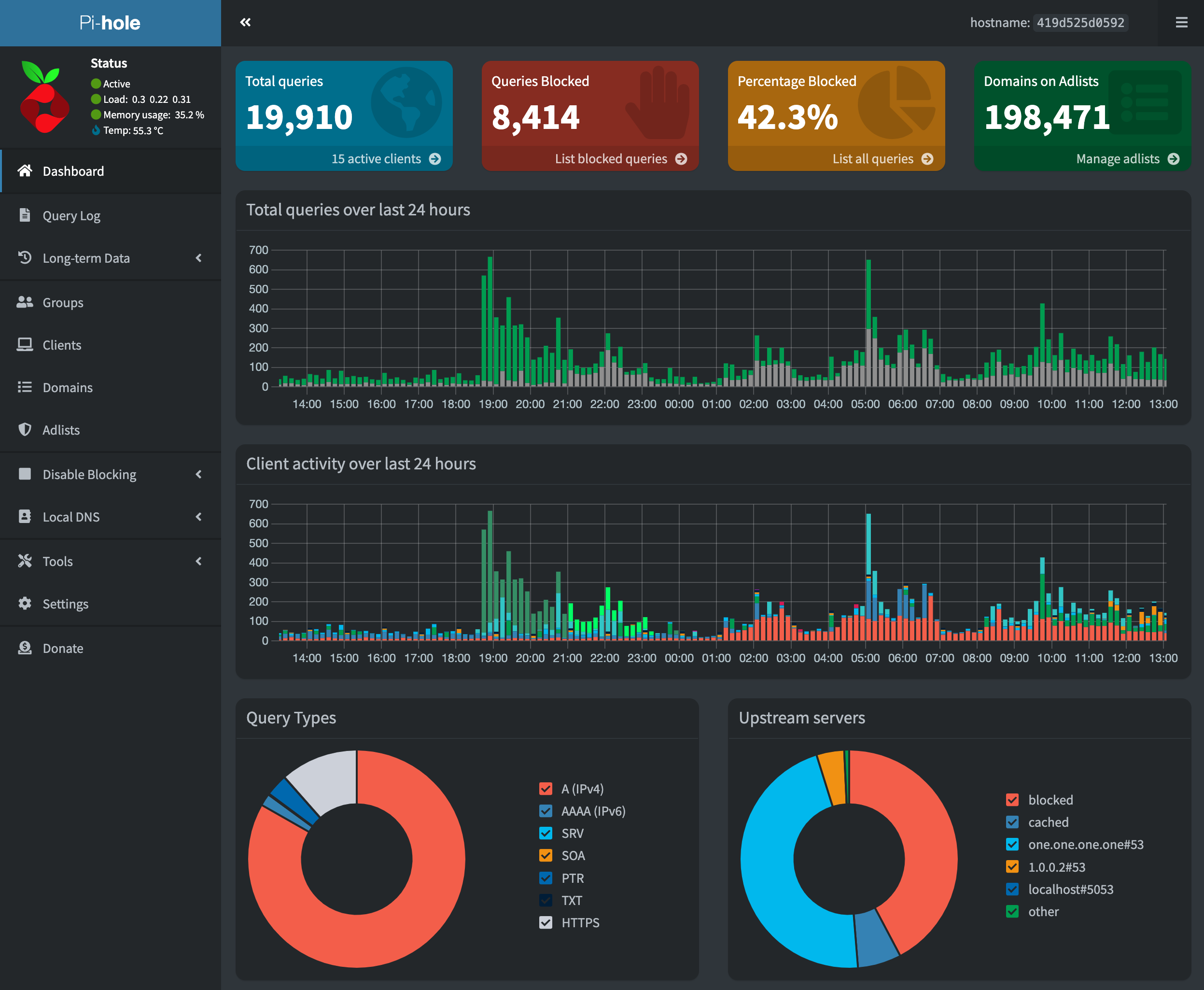This screenshot has width=1204, height=990.
Task: Expand Long-term Data submenu chevron
Action: click(x=198, y=258)
